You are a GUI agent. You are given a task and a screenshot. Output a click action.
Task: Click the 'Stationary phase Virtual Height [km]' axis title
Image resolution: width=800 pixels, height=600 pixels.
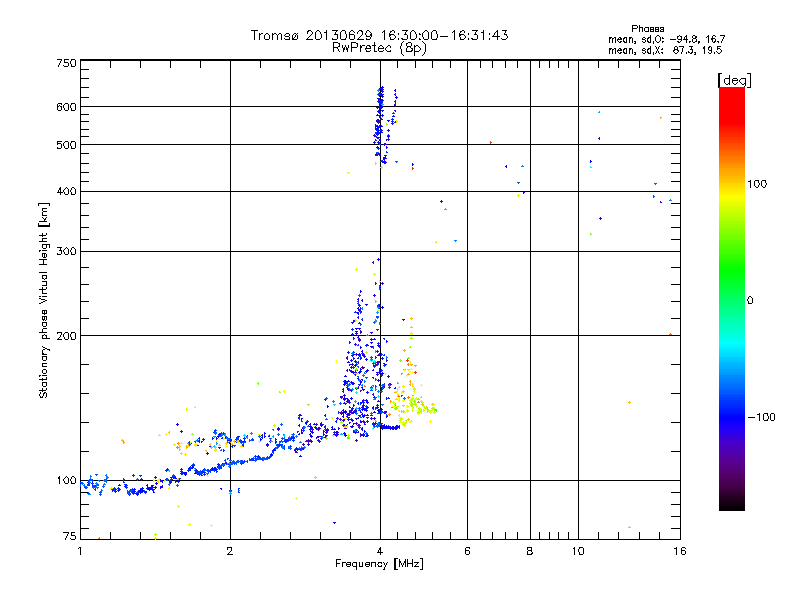pos(44,300)
